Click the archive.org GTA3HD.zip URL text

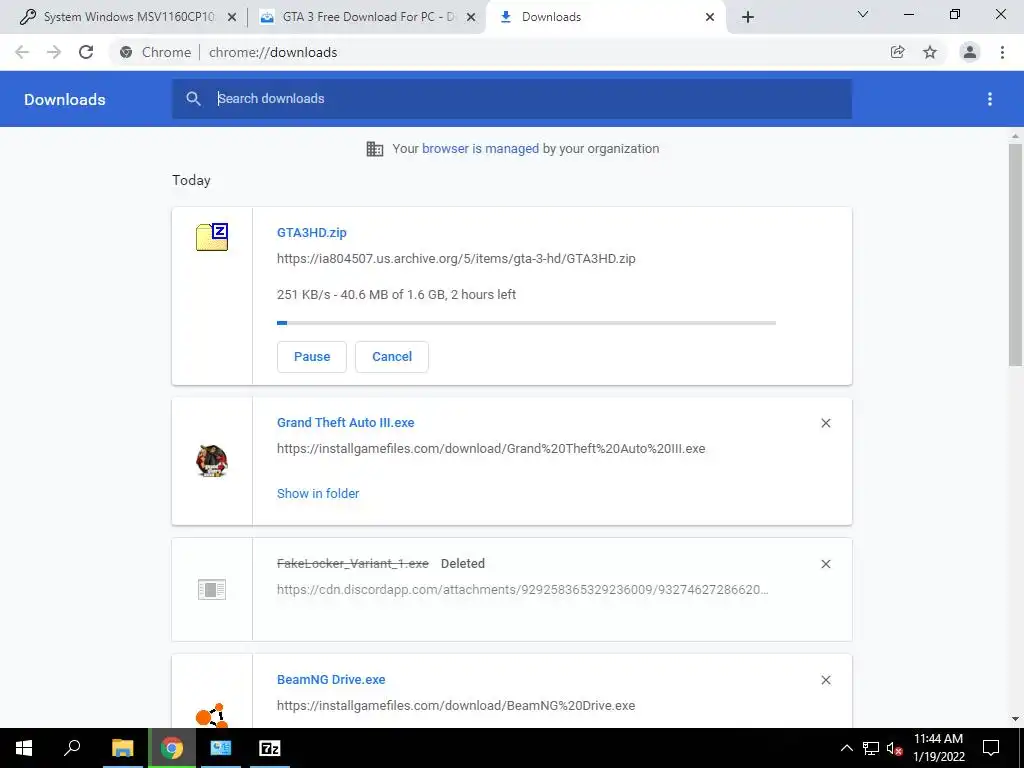(x=456, y=259)
